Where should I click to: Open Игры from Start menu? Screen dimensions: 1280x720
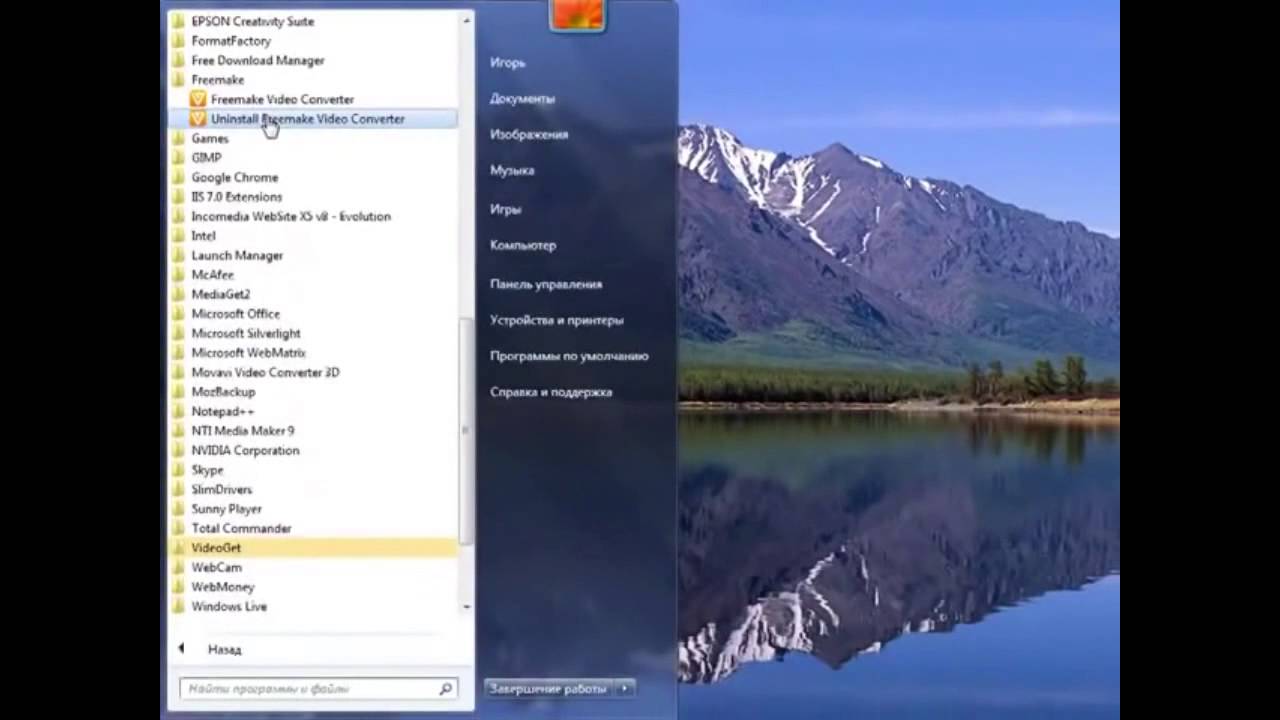505,210
